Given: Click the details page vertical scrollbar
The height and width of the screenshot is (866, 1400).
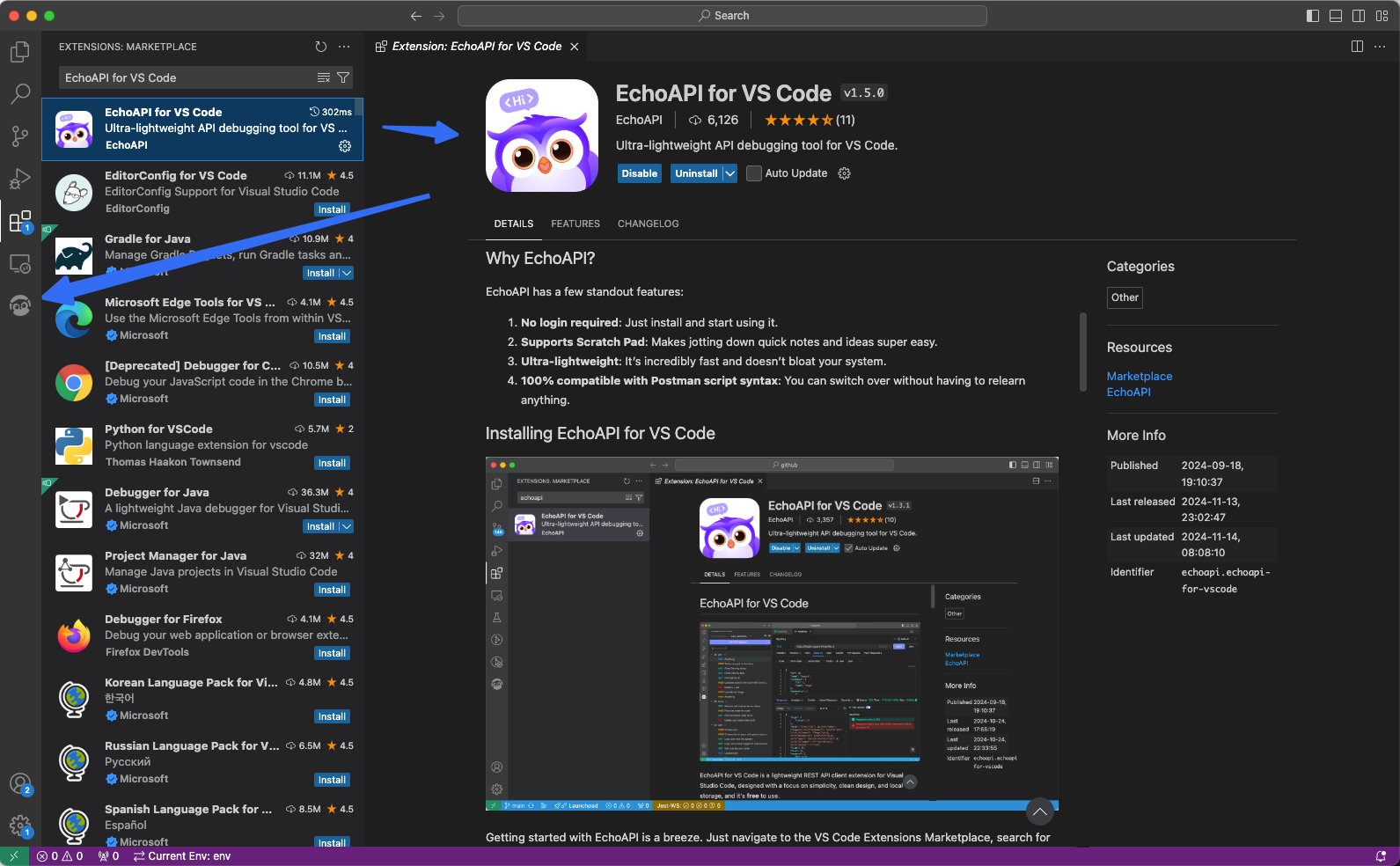Looking at the screenshot, I should (1083, 352).
